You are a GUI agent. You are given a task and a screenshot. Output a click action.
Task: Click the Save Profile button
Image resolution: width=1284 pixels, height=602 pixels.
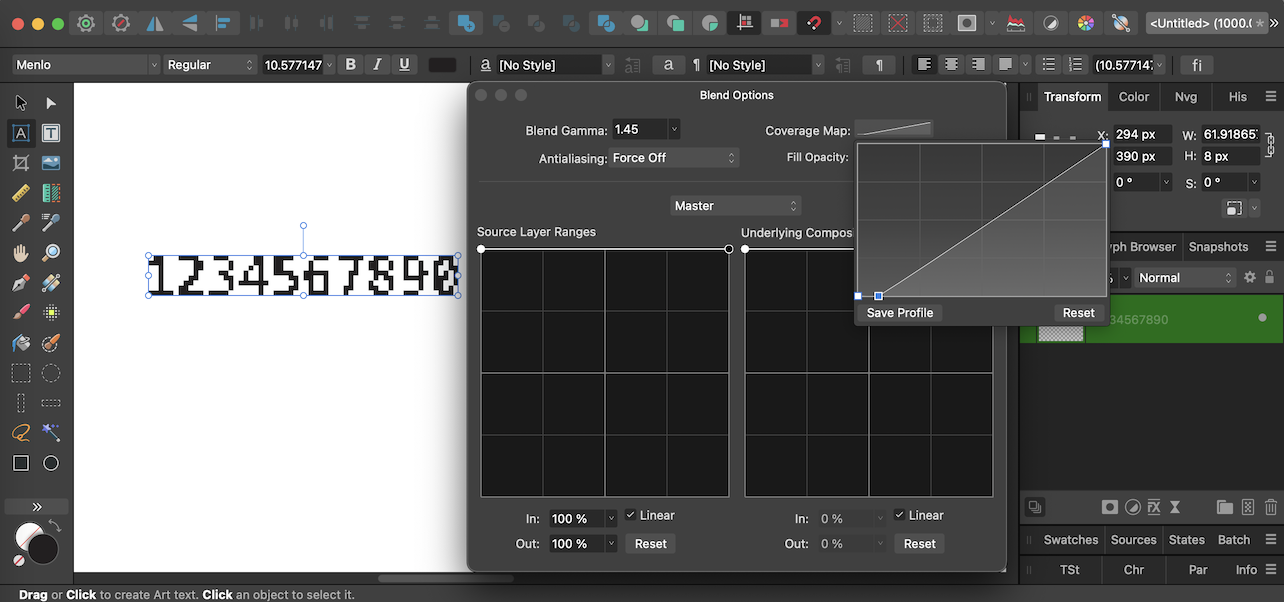[x=899, y=312]
